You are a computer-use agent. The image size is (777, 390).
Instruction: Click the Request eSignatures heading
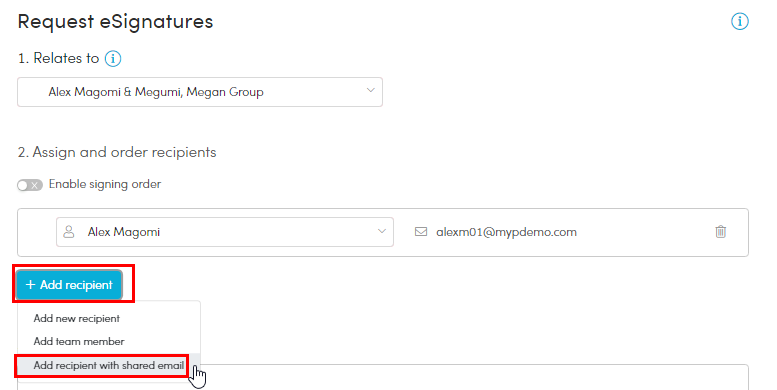(115, 22)
